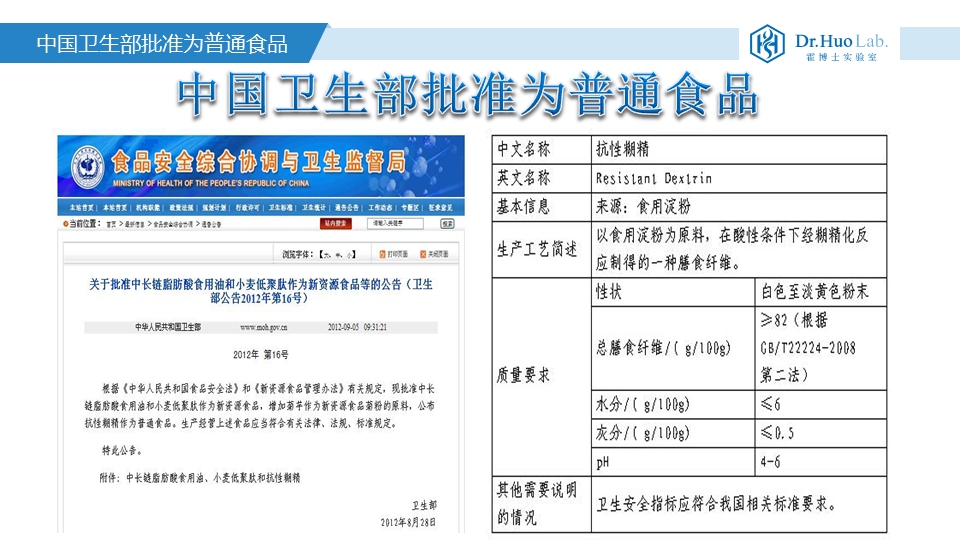This screenshot has width=960, height=540.
Task: Click the www.moh.gov.cn source text
Action: coord(264,328)
